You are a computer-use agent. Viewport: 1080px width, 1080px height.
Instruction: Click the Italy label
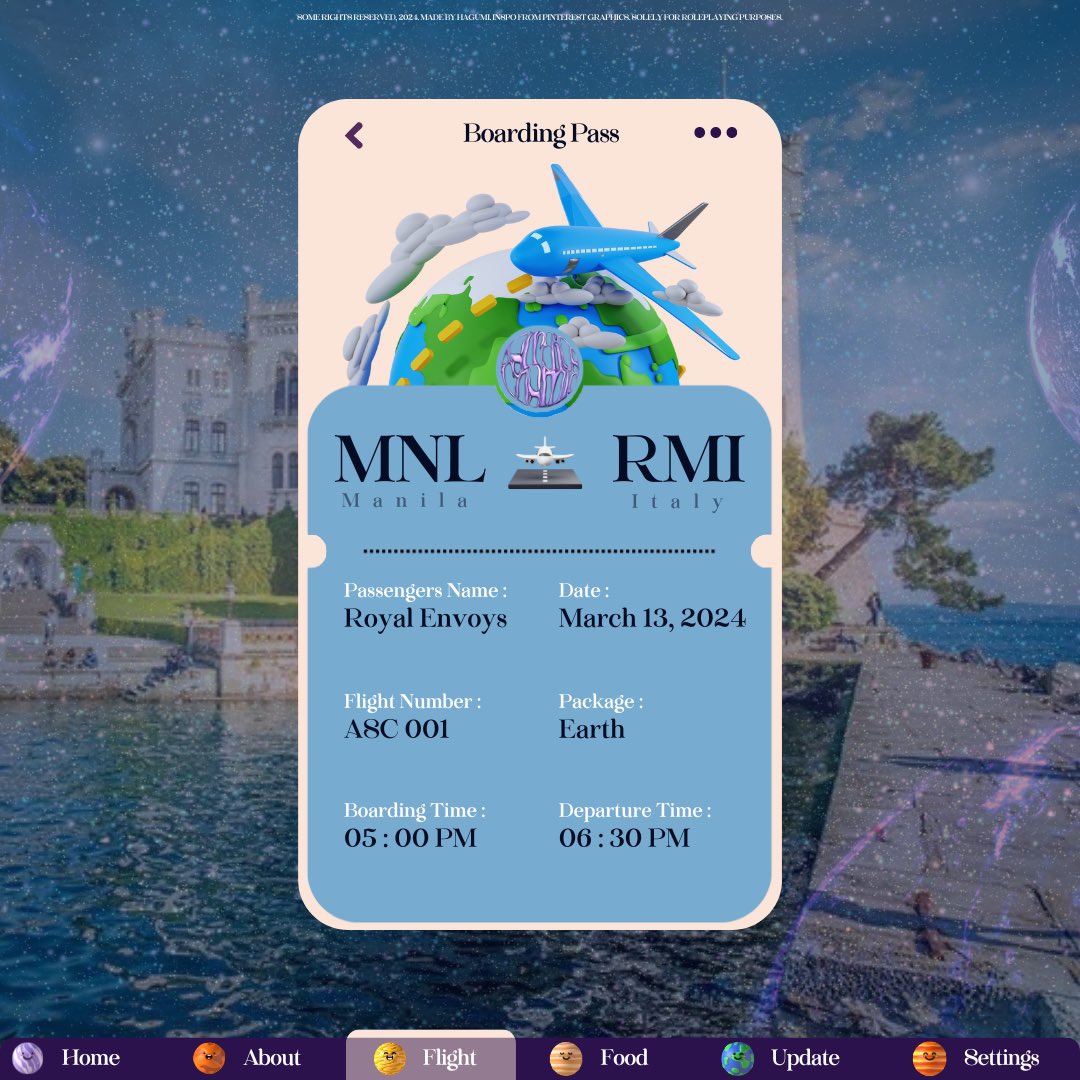click(678, 501)
